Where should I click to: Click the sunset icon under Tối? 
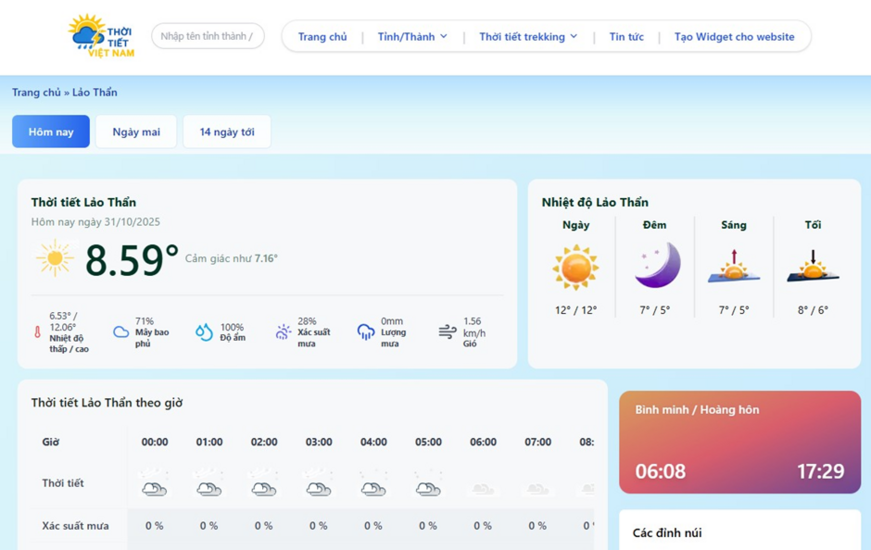point(812,267)
